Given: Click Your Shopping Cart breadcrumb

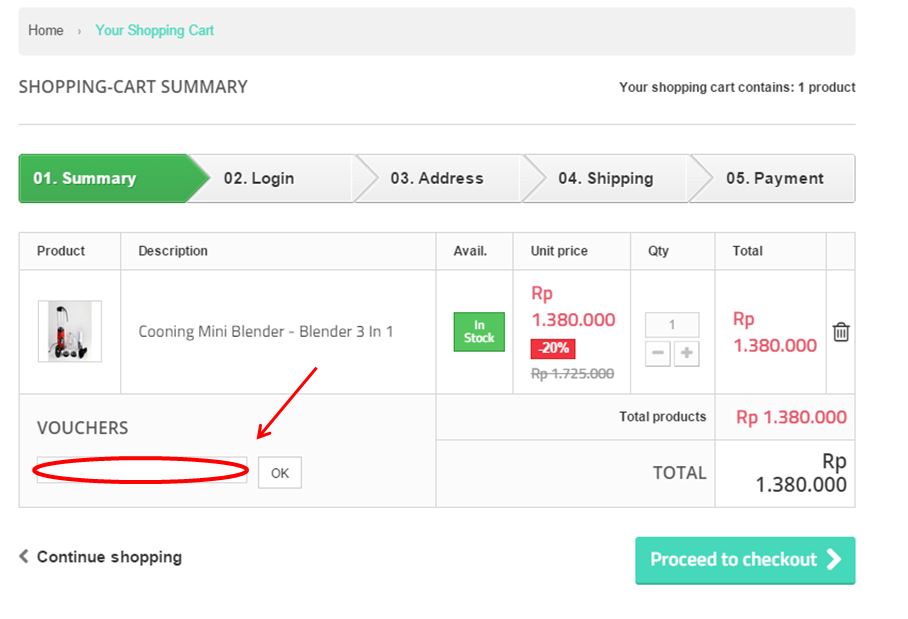Looking at the screenshot, I should (155, 30).
